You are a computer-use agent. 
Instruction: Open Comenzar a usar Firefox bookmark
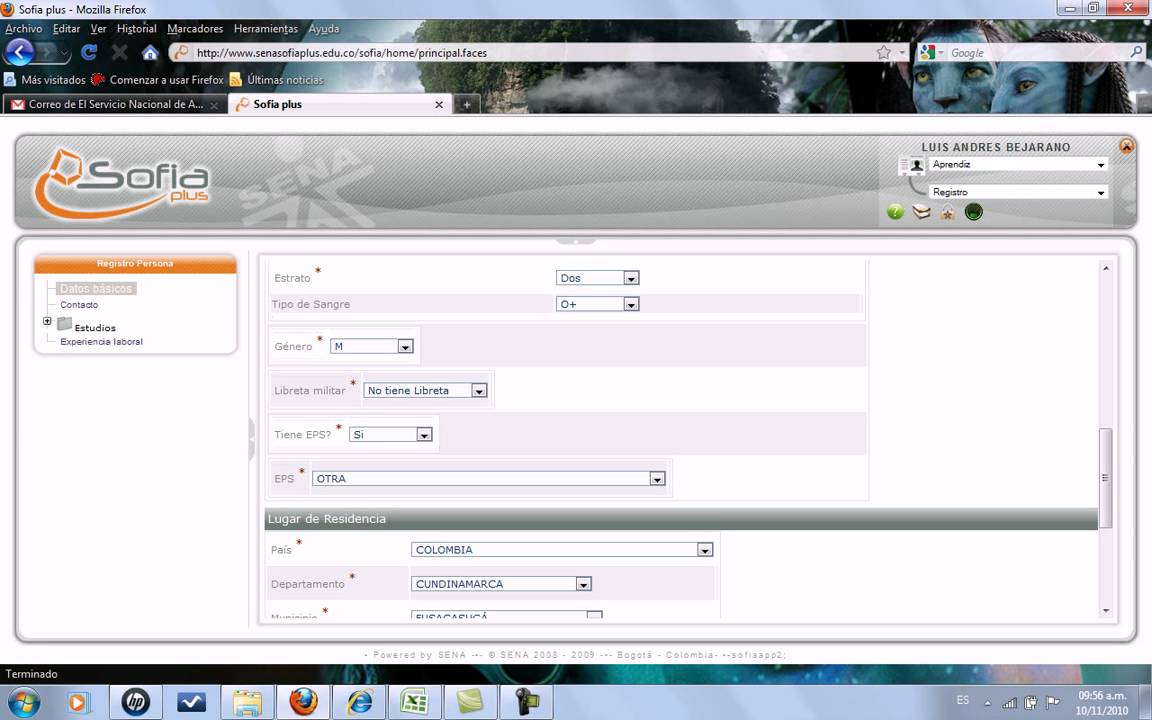pos(157,79)
